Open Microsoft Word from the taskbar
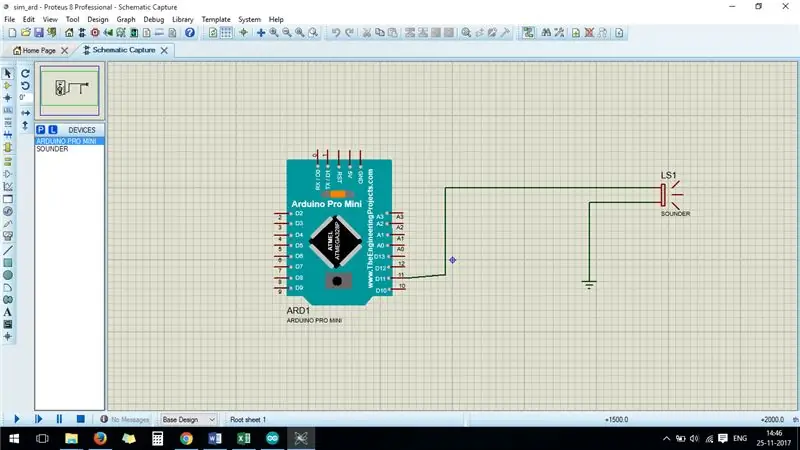 pyautogui.click(x=215, y=438)
